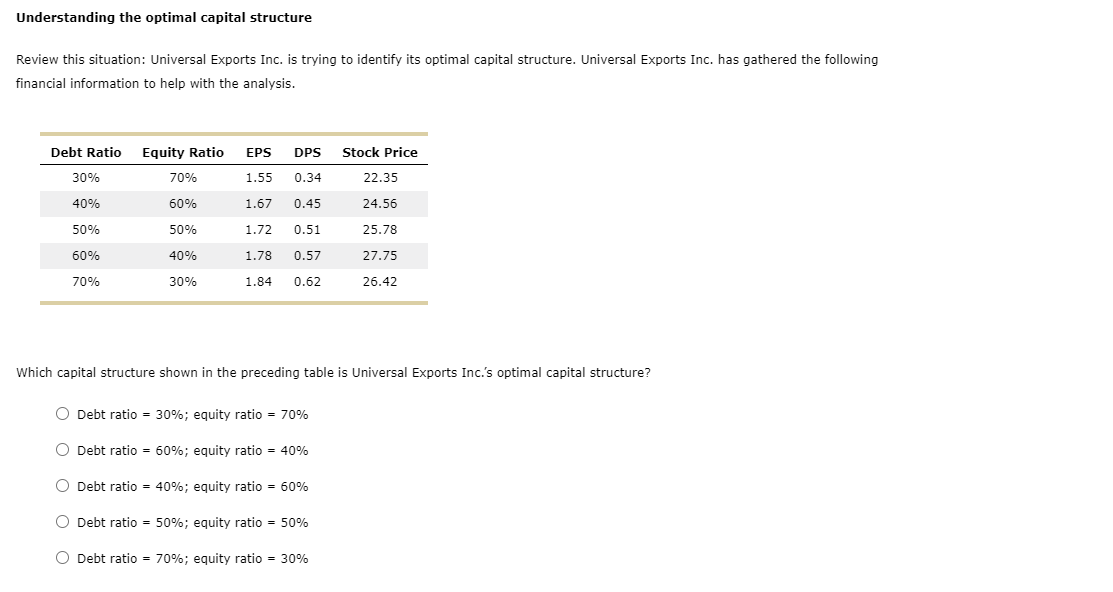Click the stock price value 25.78
Viewport: 1113px width, 592px height.
coord(381,229)
